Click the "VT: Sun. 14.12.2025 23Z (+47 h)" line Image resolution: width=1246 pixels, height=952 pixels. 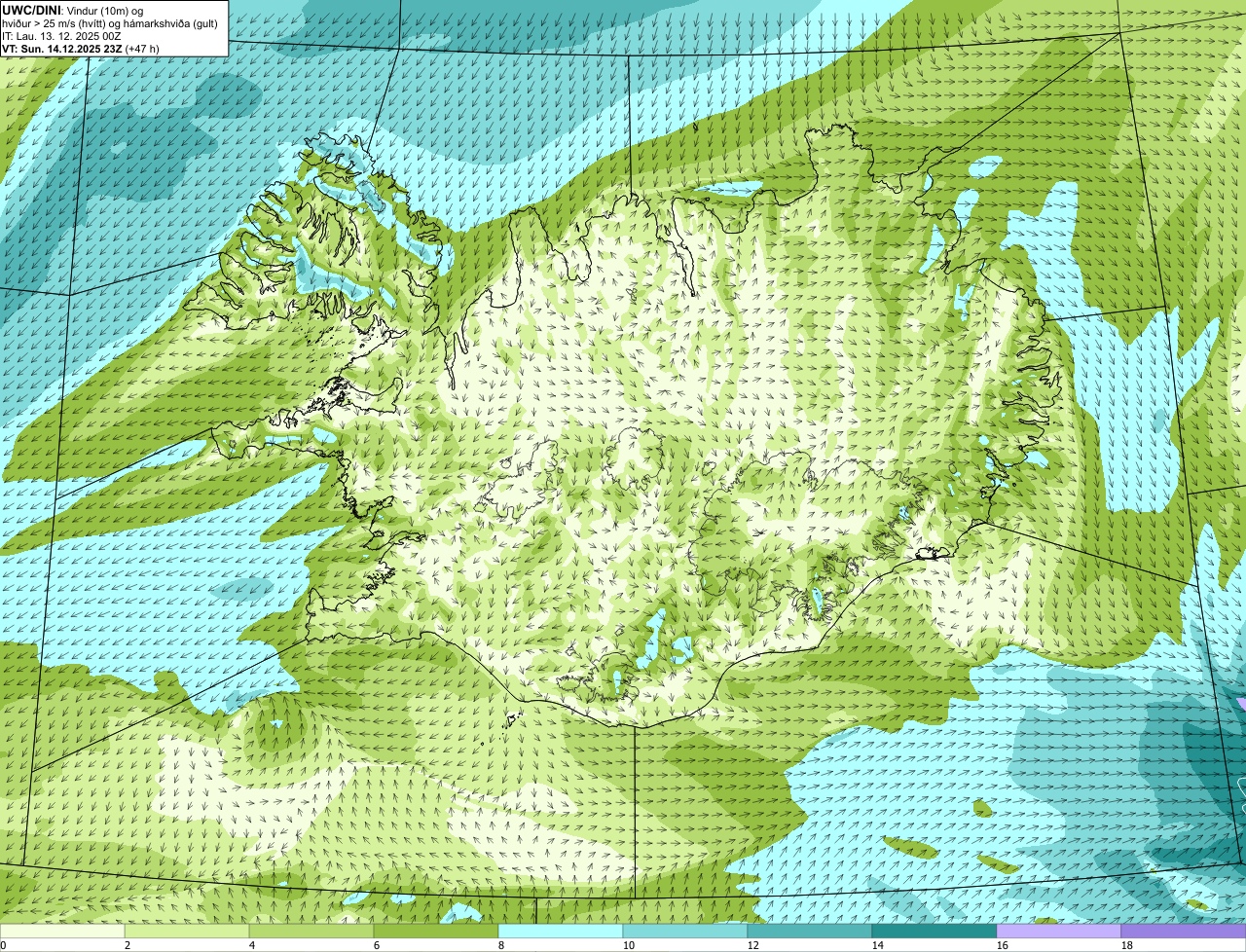(81, 49)
